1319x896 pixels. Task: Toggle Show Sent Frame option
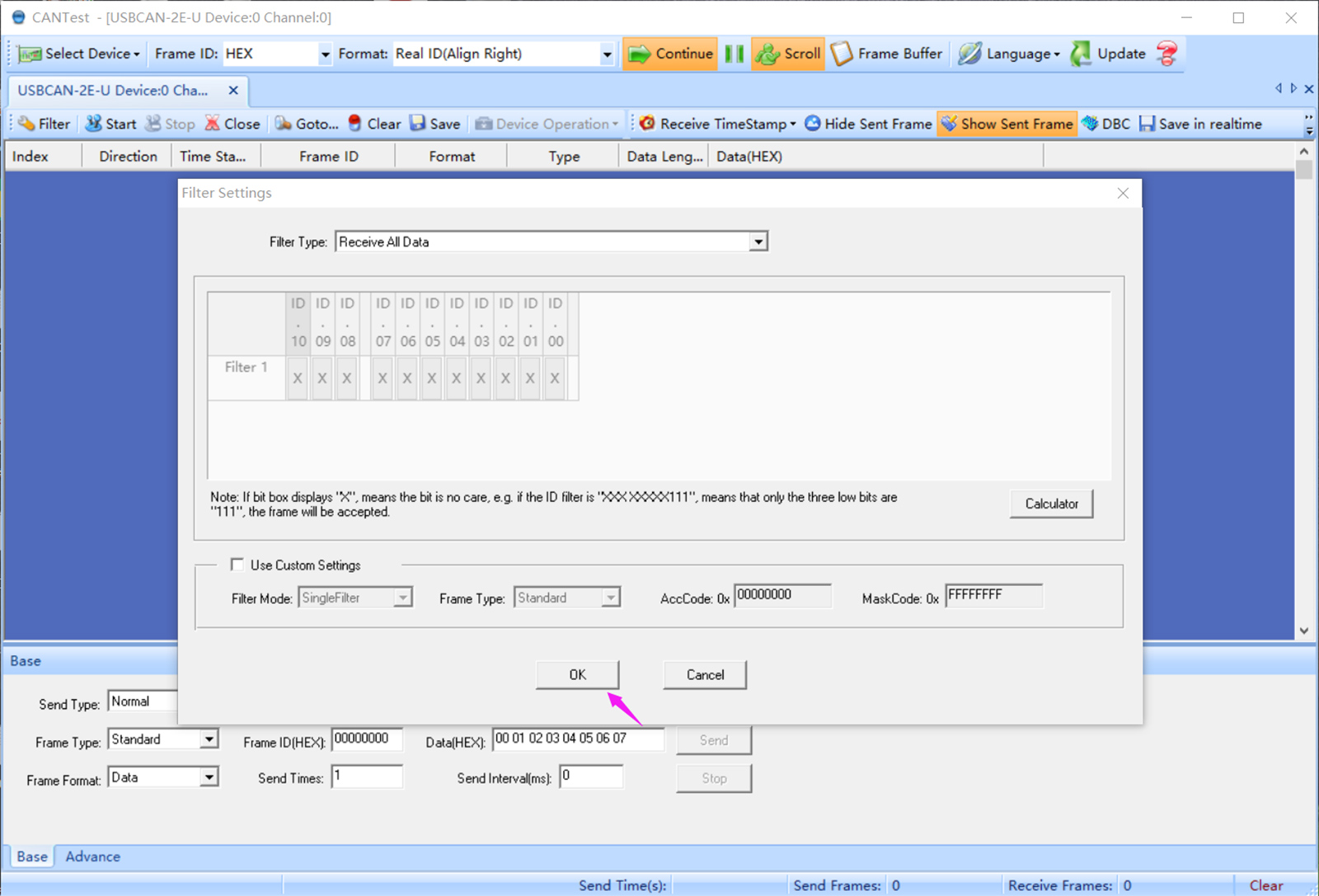(1007, 124)
